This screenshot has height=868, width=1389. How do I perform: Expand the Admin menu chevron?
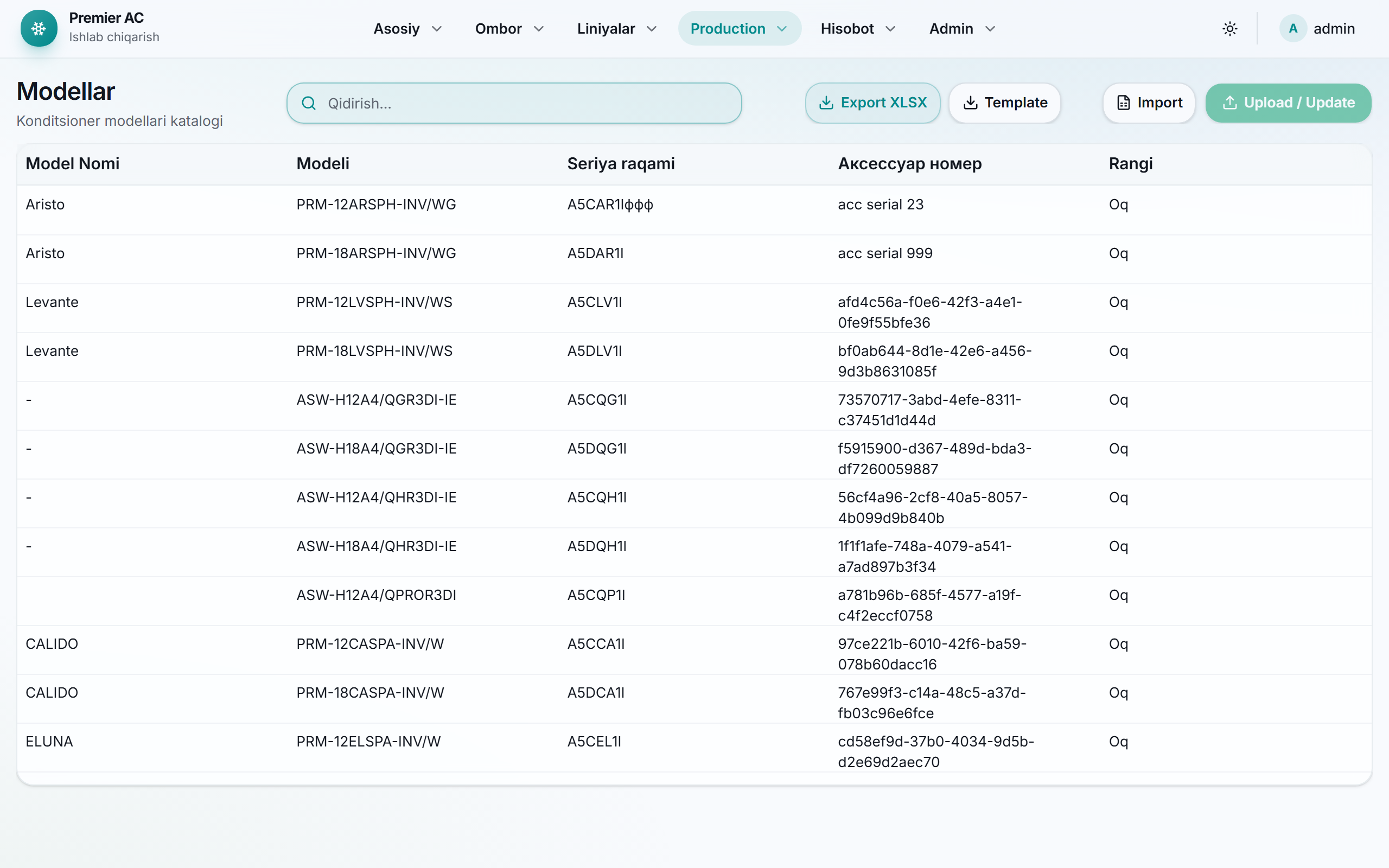pos(990,29)
